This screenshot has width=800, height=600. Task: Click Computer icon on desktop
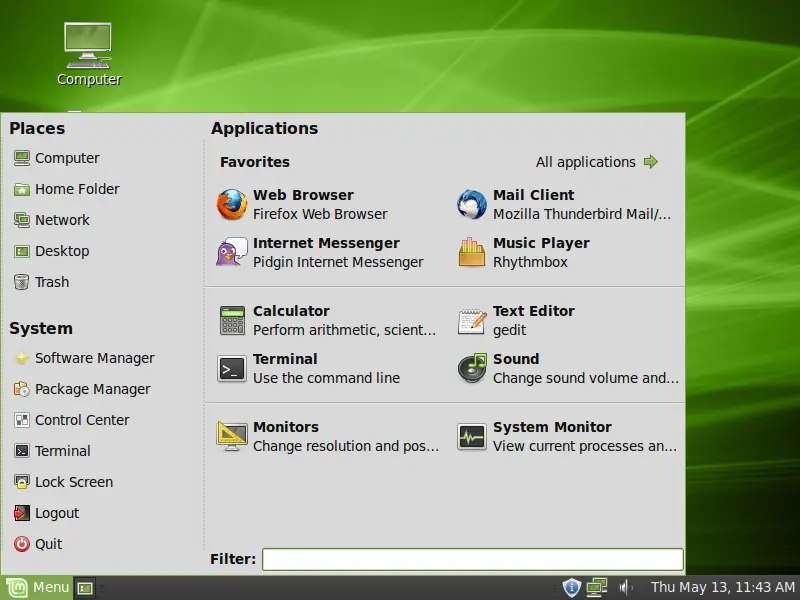pos(88,45)
